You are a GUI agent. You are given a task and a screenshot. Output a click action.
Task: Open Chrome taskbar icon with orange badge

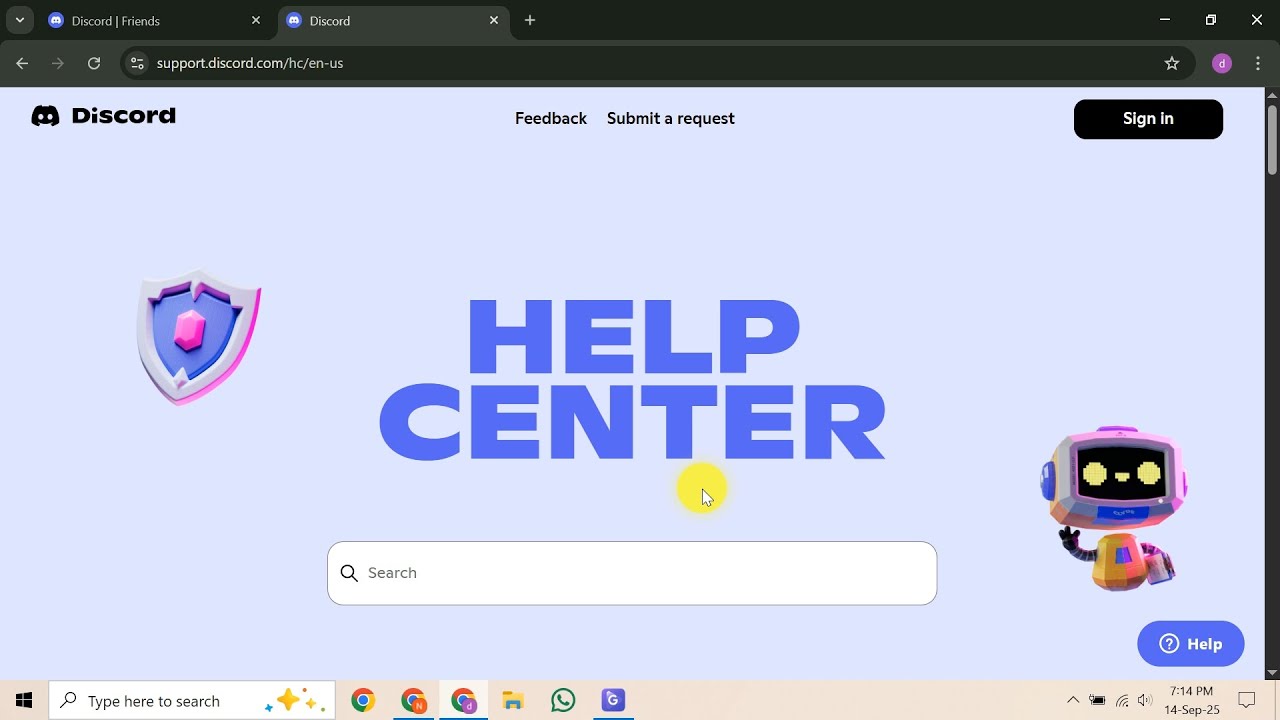413,701
